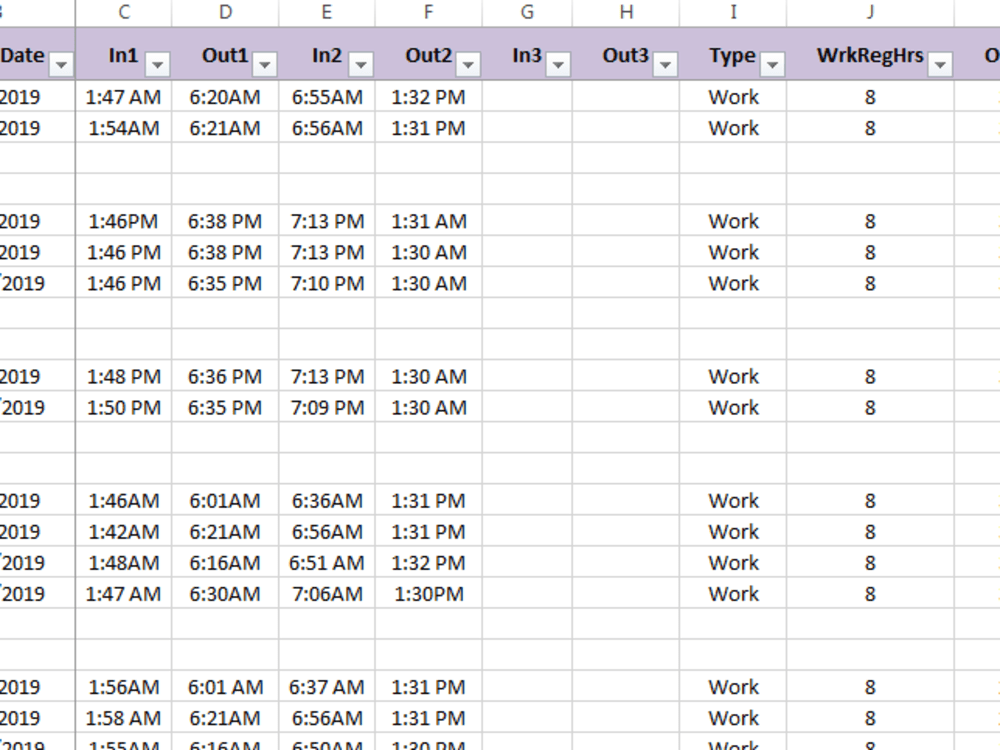Select column D header
This screenshot has height=750, width=1000.
coord(225,13)
